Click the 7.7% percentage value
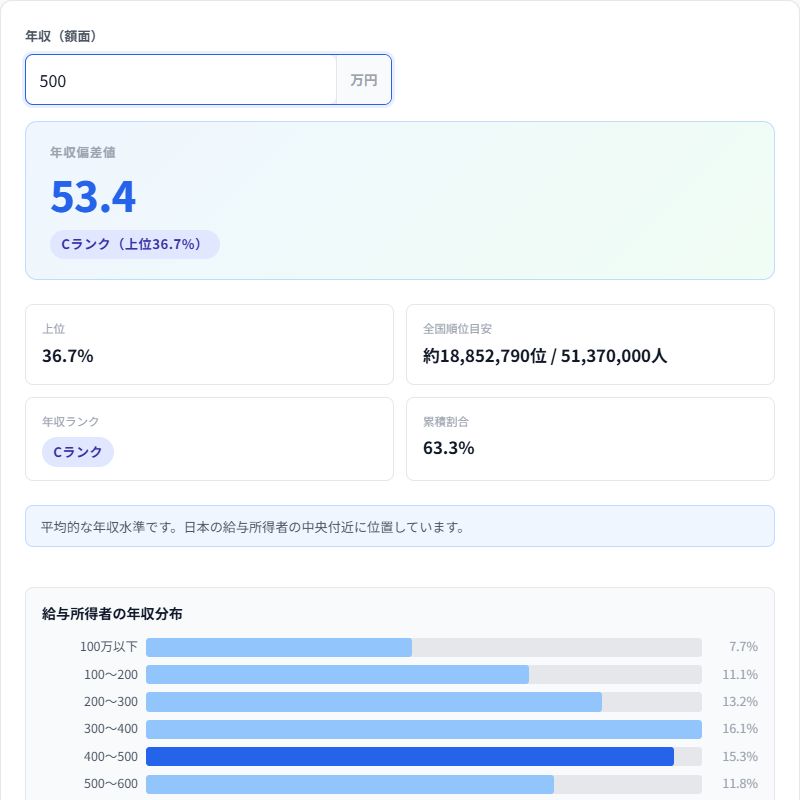 (743, 647)
